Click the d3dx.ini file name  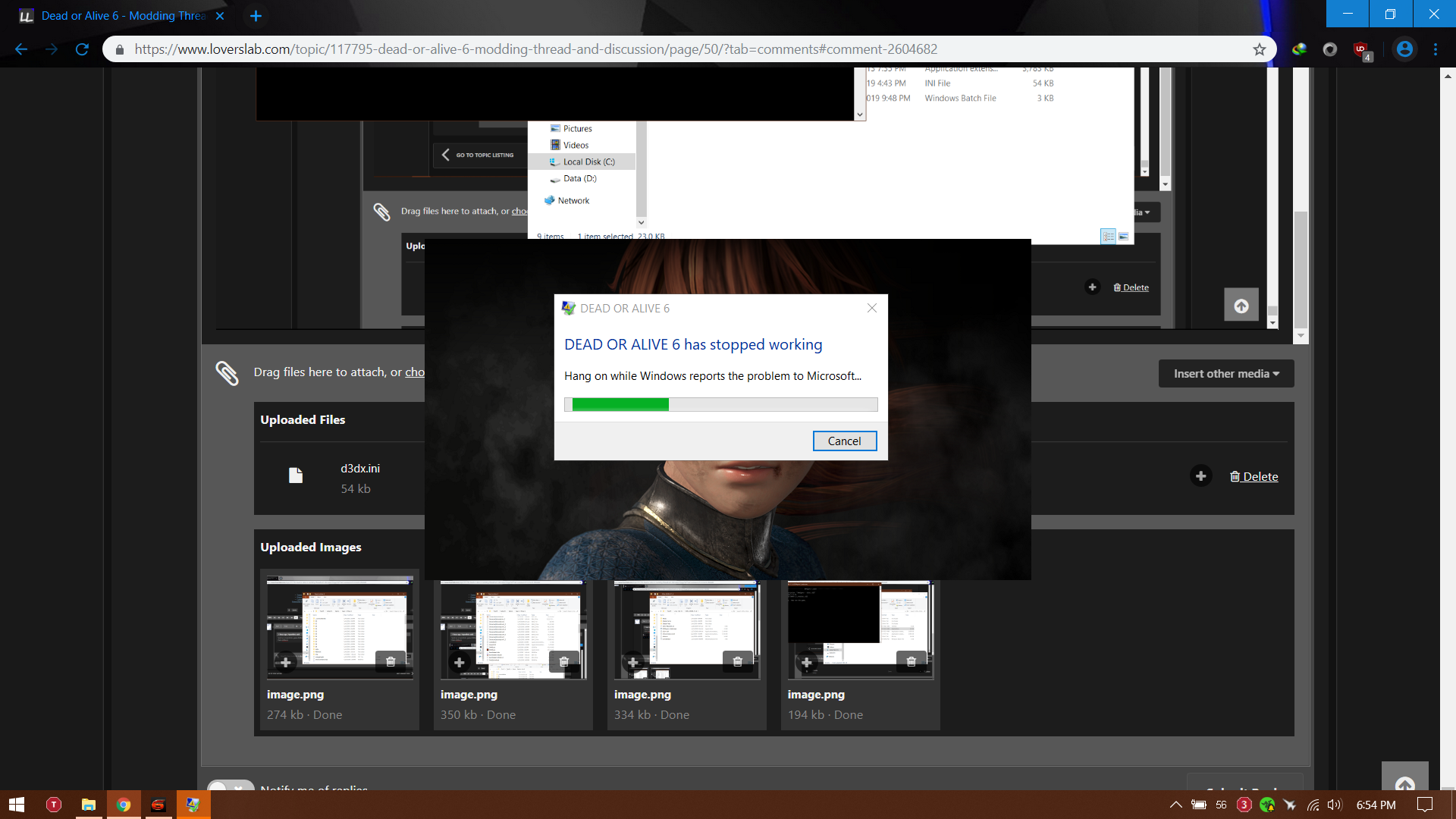(x=360, y=469)
